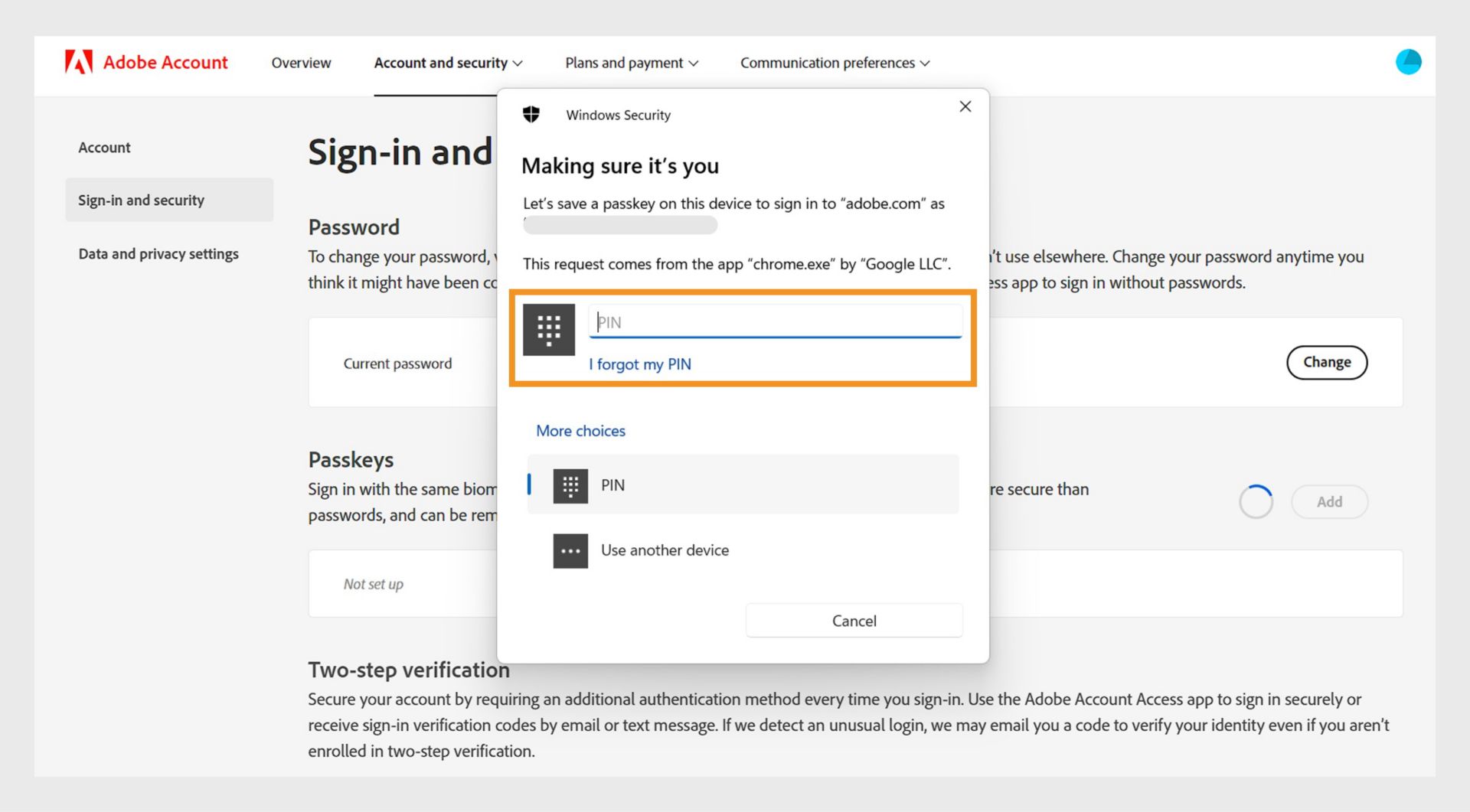Switch to the Overview tab

(301, 63)
